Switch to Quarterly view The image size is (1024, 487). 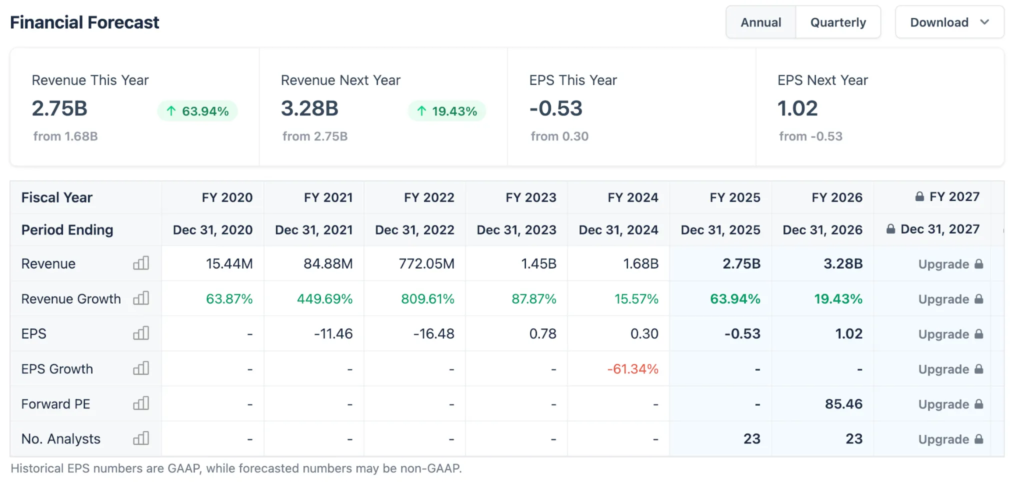click(838, 22)
